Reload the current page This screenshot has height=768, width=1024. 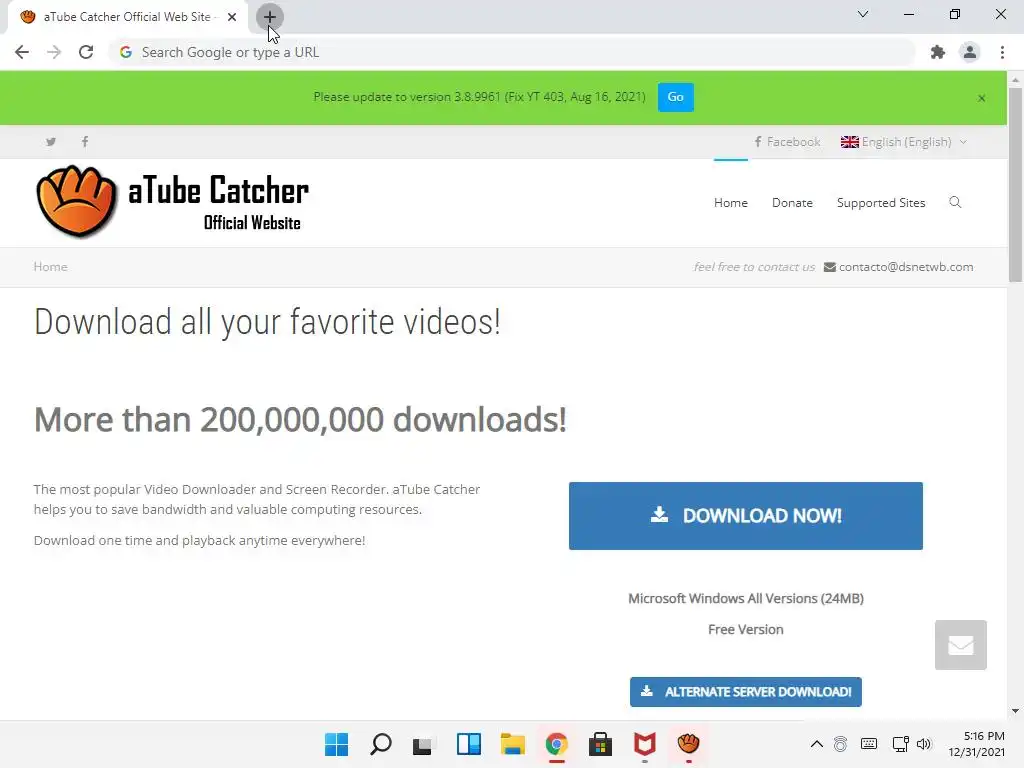point(86,52)
